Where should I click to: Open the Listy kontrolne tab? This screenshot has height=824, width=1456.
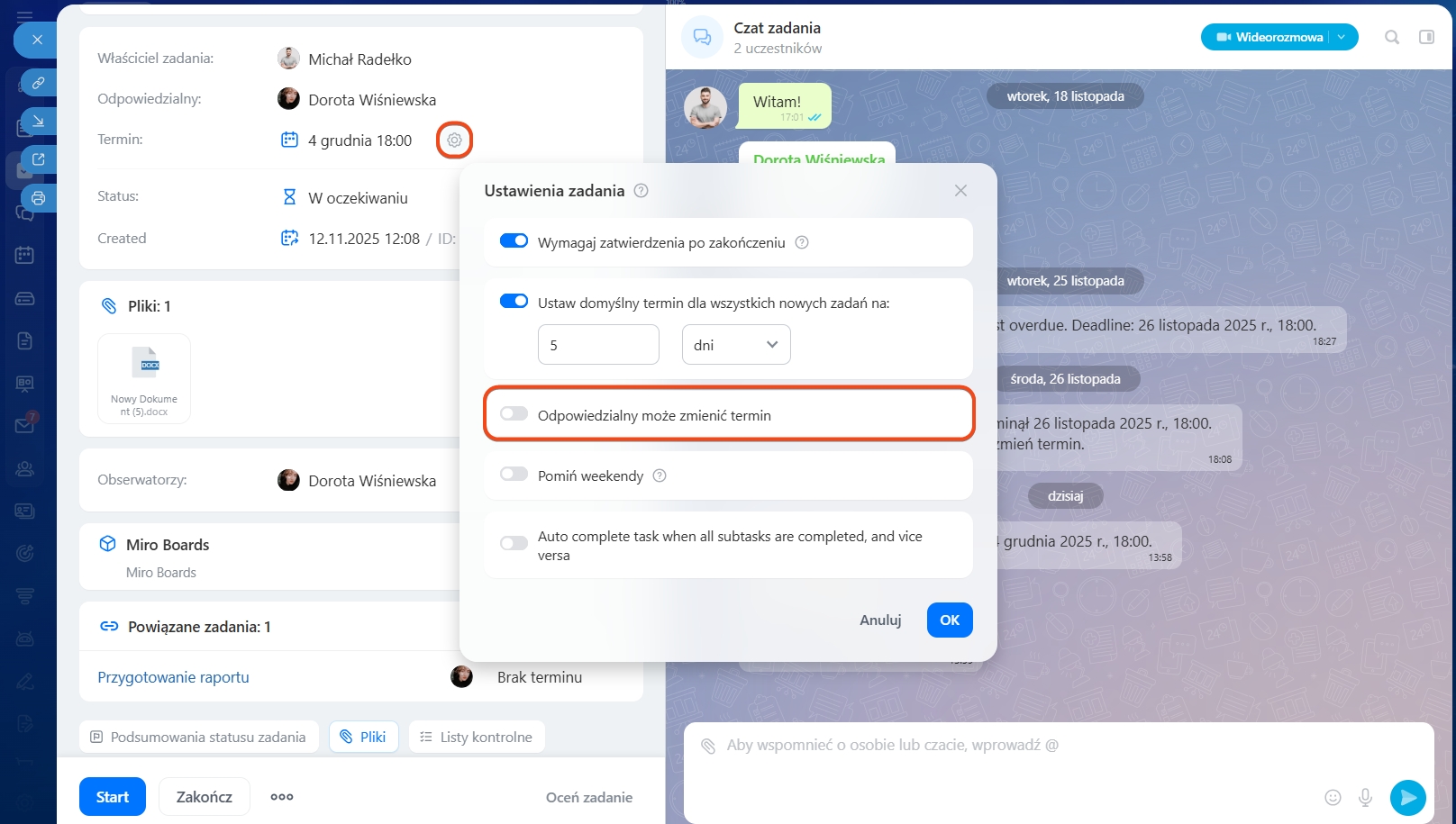pyautogui.click(x=477, y=737)
